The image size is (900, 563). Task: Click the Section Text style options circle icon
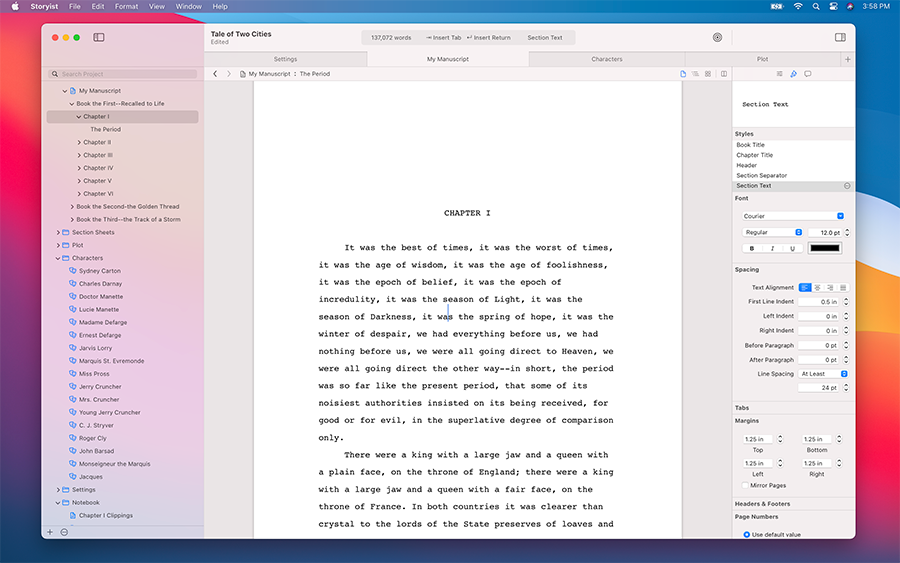point(847,186)
